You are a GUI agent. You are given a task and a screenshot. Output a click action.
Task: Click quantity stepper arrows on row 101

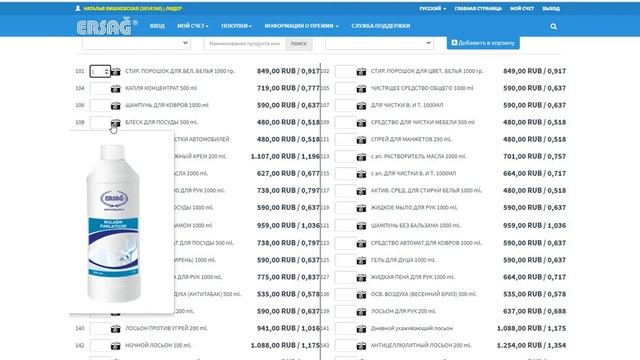(107, 71)
